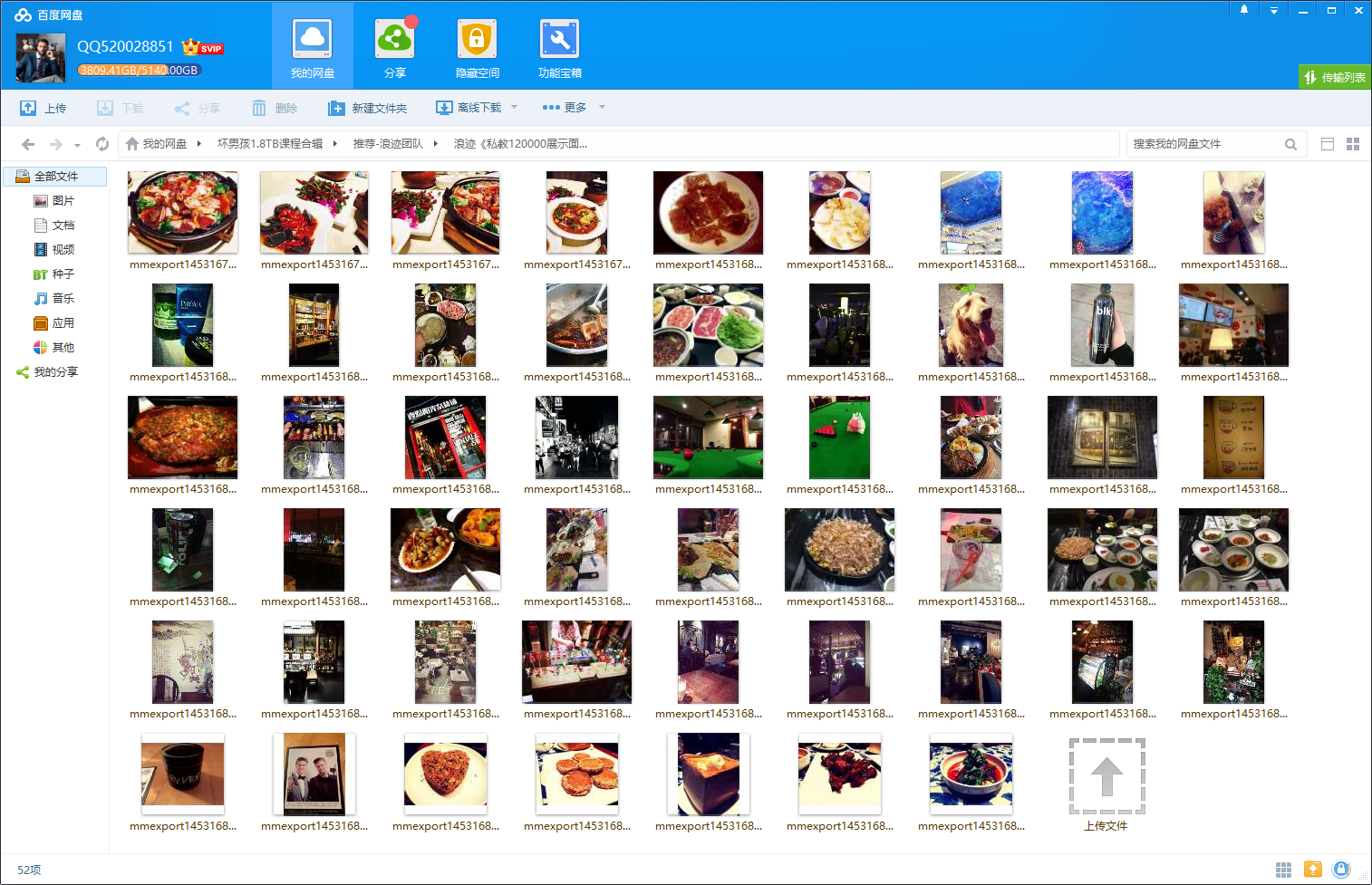Select the two men framed photo thumbnail
Image resolution: width=1372 pixels, height=885 pixels.
[x=314, y=774]
